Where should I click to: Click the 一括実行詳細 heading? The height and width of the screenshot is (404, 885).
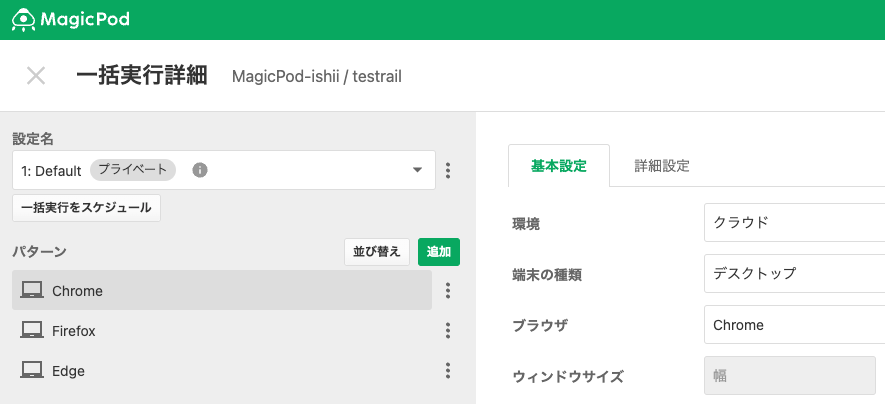142,76
